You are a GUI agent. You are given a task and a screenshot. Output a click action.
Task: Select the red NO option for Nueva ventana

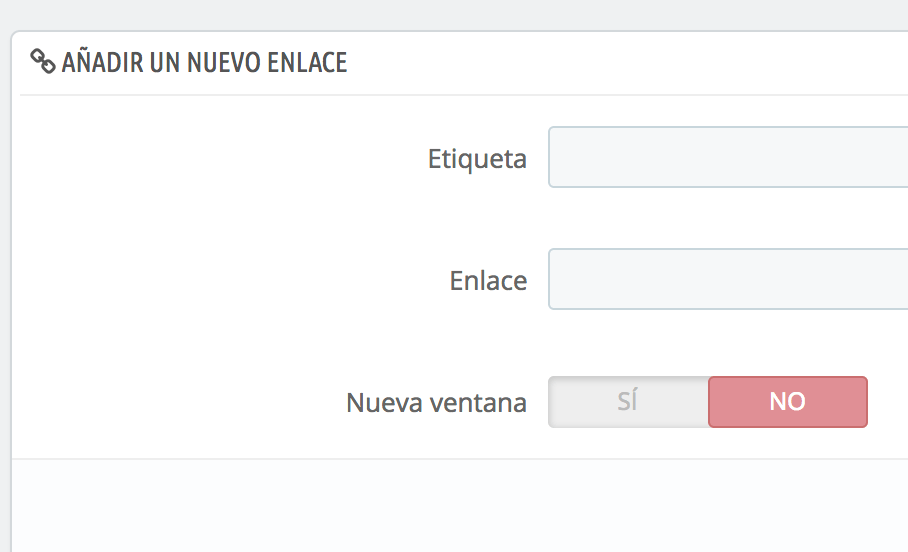[788, 402]
